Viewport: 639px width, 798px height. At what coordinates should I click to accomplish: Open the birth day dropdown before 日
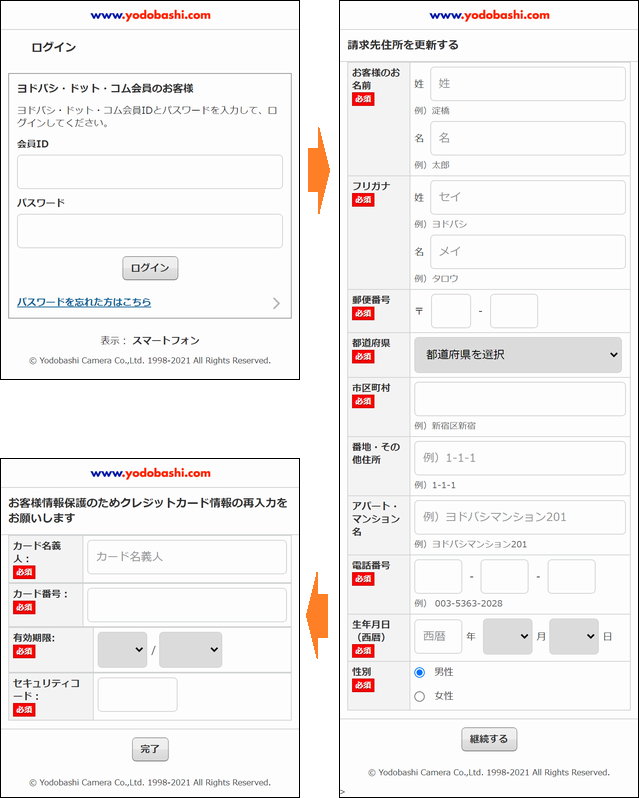coord(573,636)
